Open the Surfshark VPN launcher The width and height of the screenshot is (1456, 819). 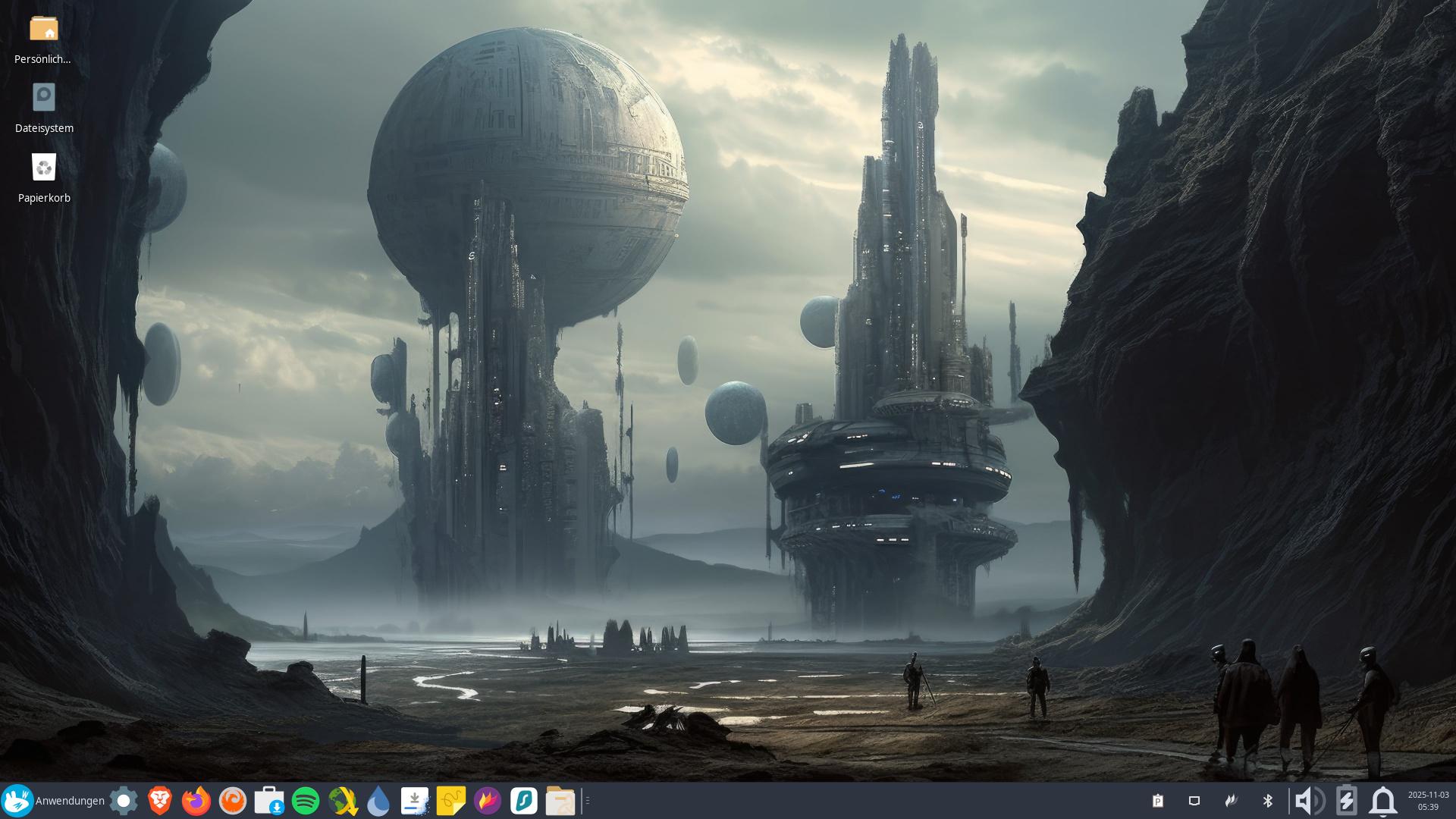(x=524, y=801)
